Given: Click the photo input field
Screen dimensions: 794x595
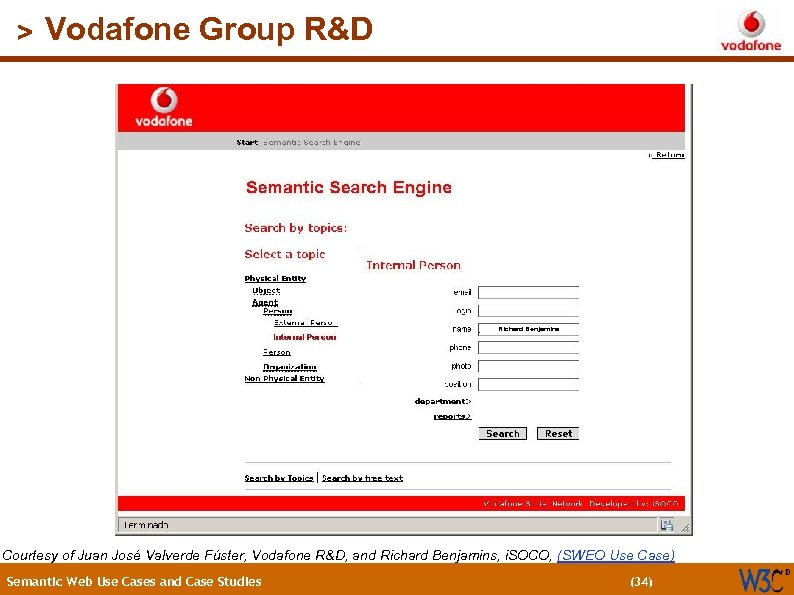Looking at the screenshot, I should point(528,366).
